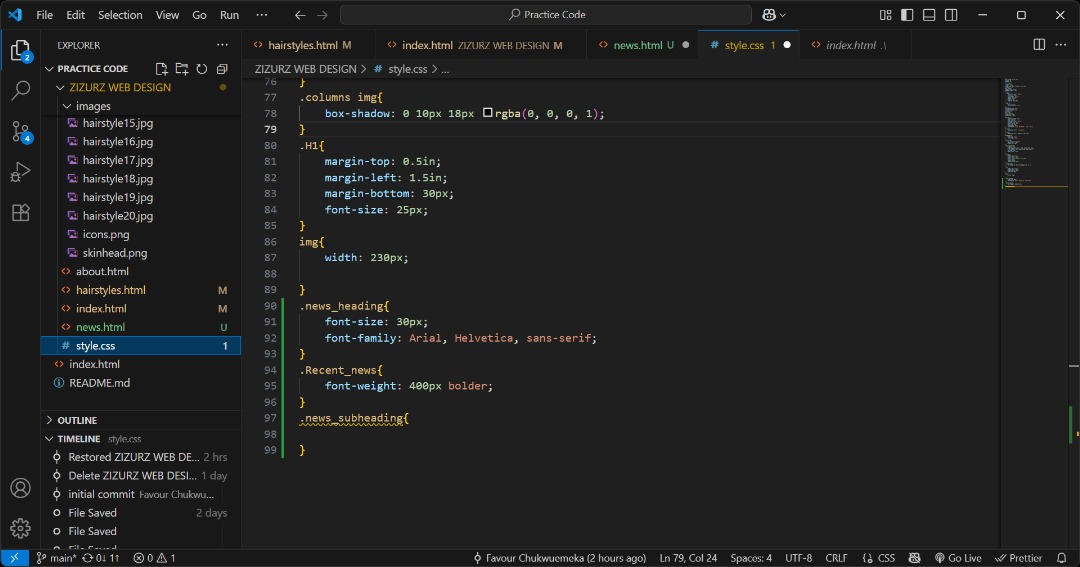Click the code minimap
Image resolution: width=1080 pixels, height=567 pixels.
[1033, 131]
